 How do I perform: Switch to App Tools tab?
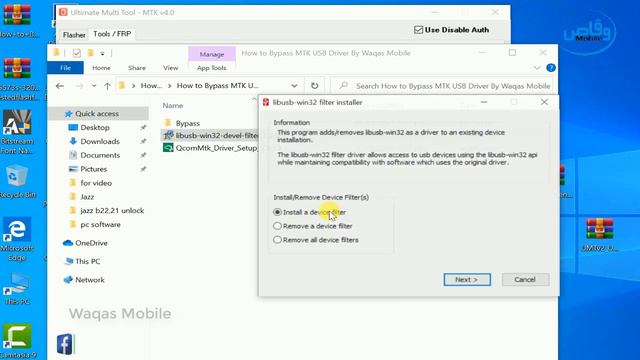[x=211, y=68]
